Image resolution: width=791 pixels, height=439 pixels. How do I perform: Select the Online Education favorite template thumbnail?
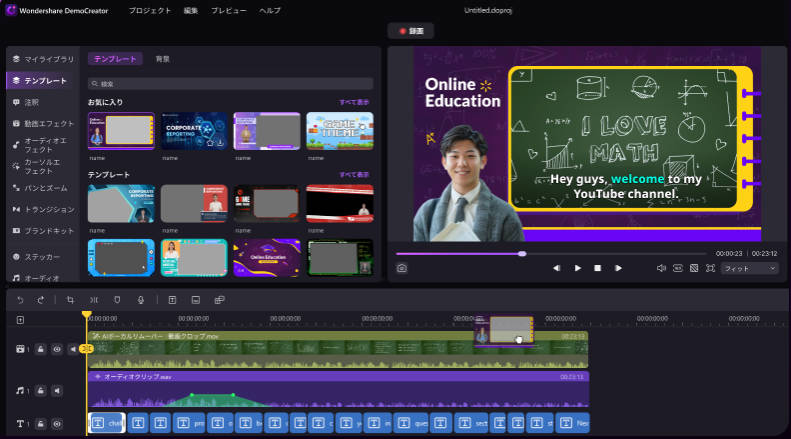[x=121, y=131]
